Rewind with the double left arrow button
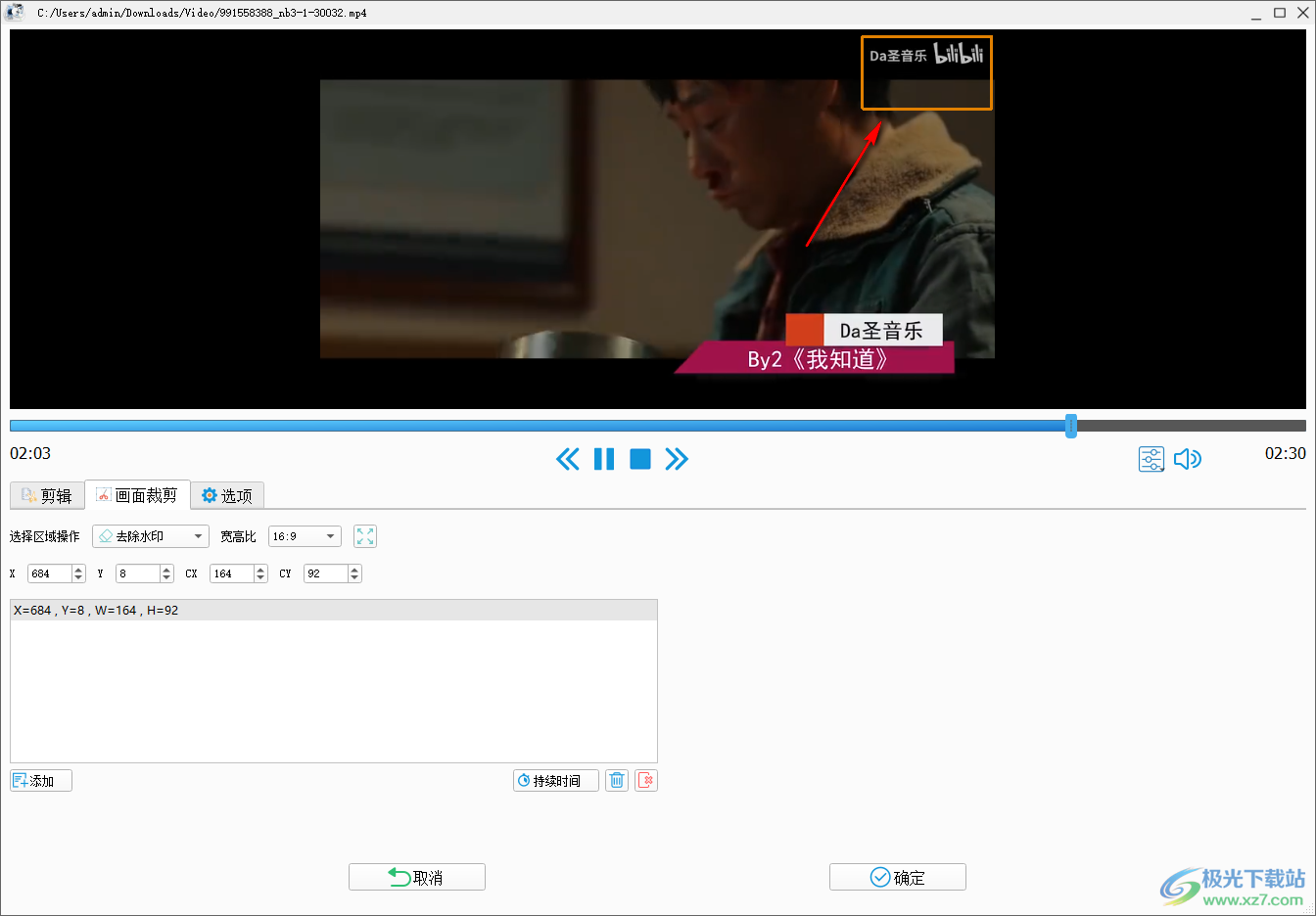Viewport: 1316px width, 916px height. tap(568, 459)
